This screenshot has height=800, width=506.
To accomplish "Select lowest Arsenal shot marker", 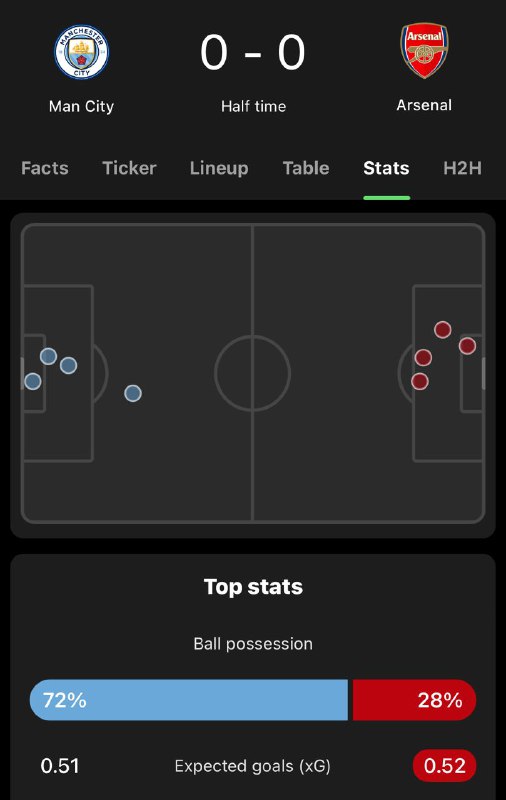I will coord(420,381).
